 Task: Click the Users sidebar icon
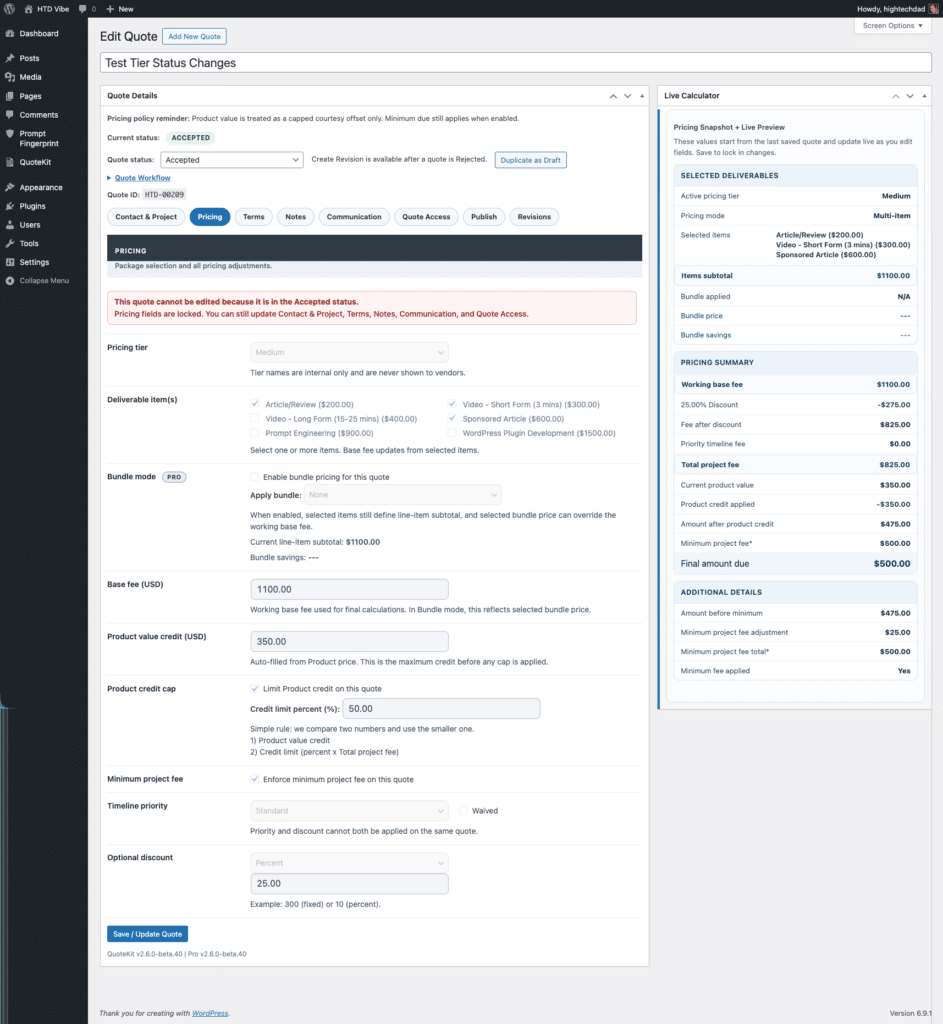[10, 225]
